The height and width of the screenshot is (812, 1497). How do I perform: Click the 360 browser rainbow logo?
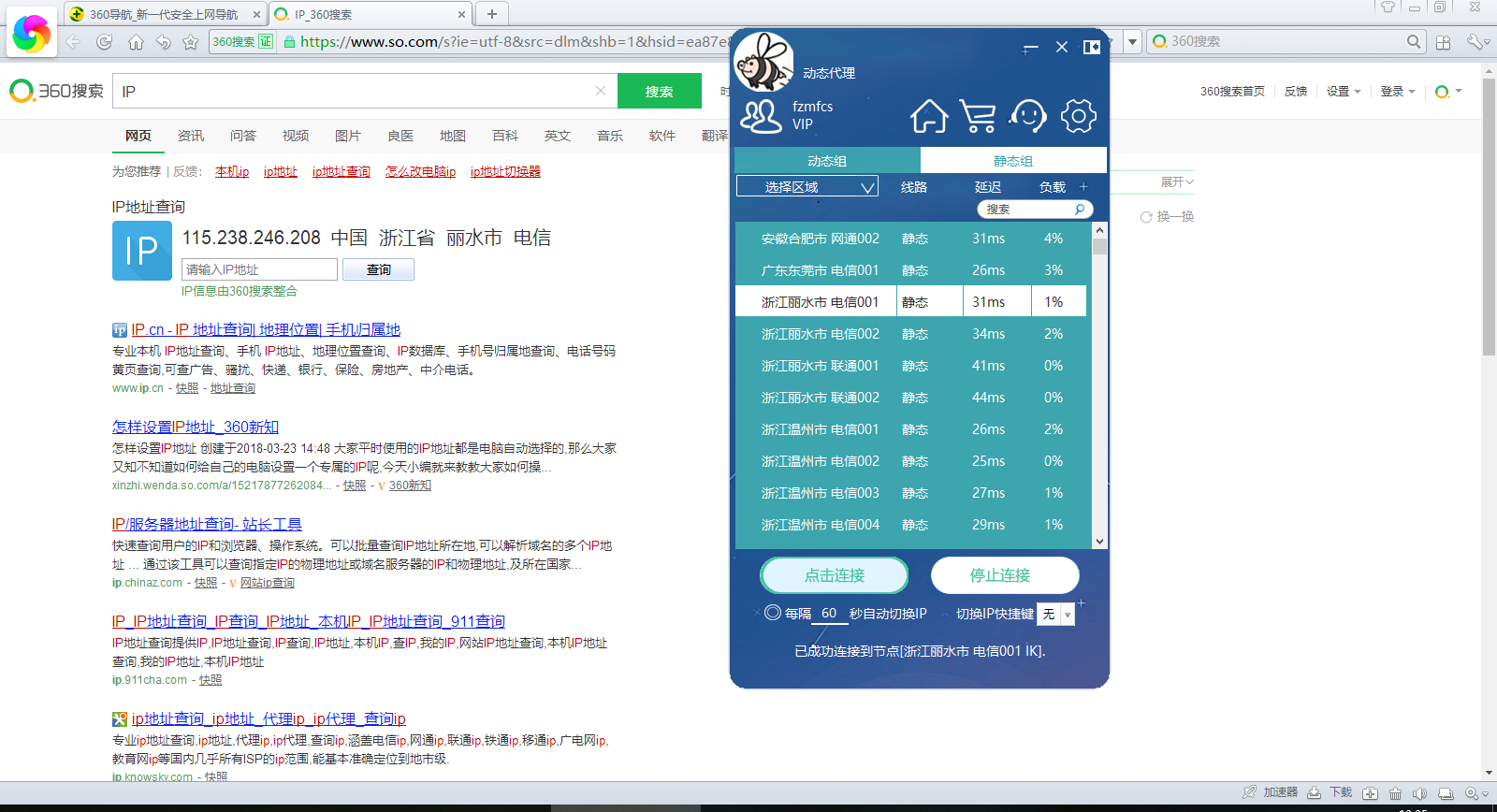(x=32, y=34)
